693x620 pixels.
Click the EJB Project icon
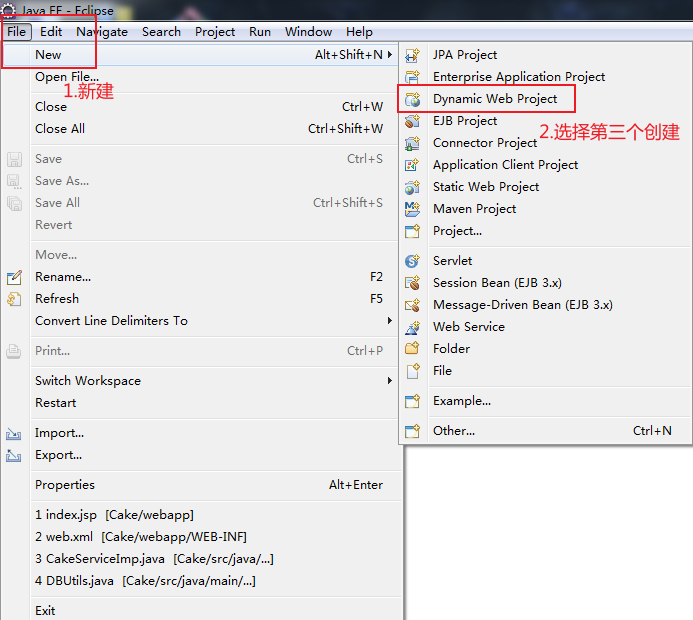point(412,121)
